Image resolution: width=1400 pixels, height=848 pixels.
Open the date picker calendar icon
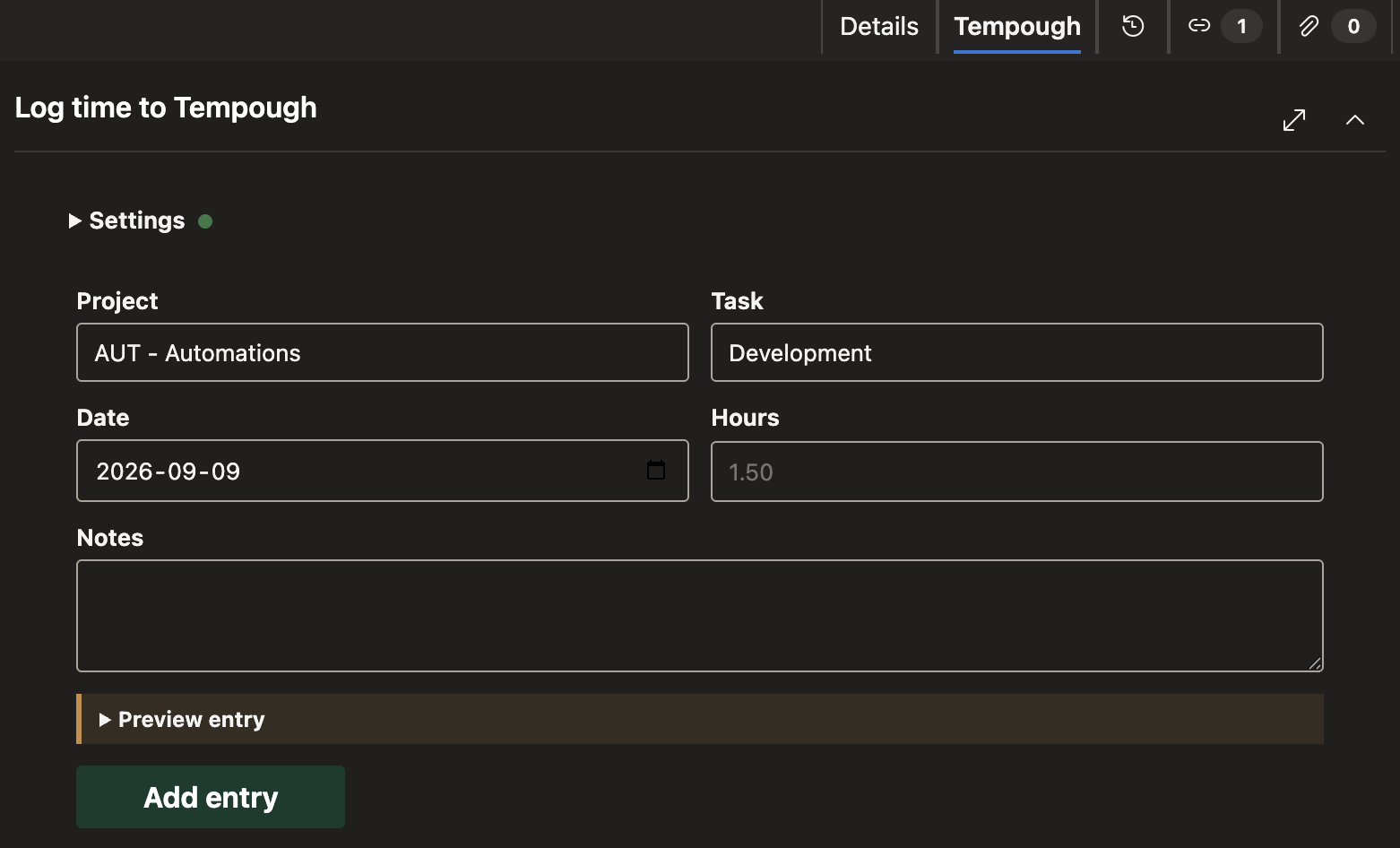pos(656,470)
